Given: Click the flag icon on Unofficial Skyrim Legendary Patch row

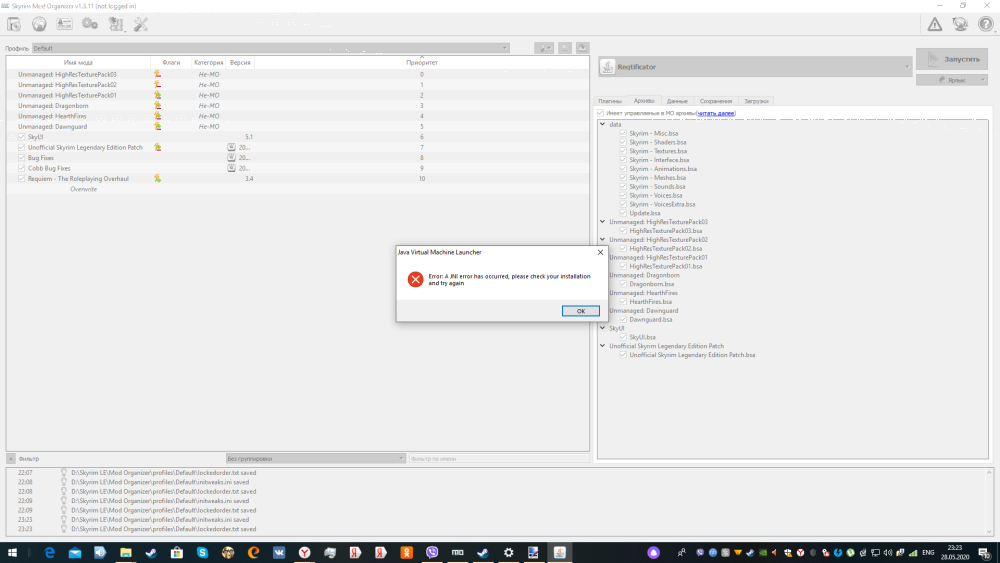Looking at the screenshot, I should (158, 147).
